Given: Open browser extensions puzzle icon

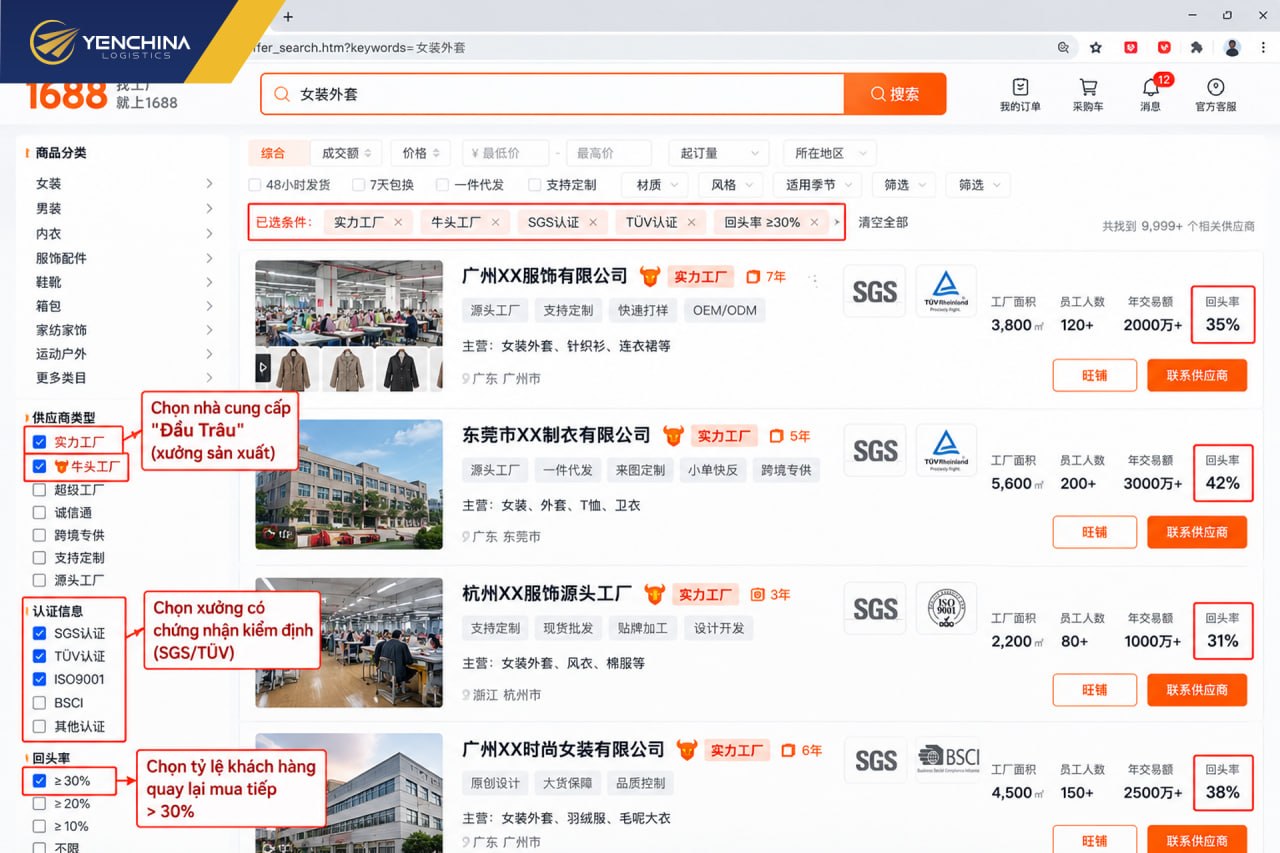Looking at the screenshot, I should [x=1196, y=47].
